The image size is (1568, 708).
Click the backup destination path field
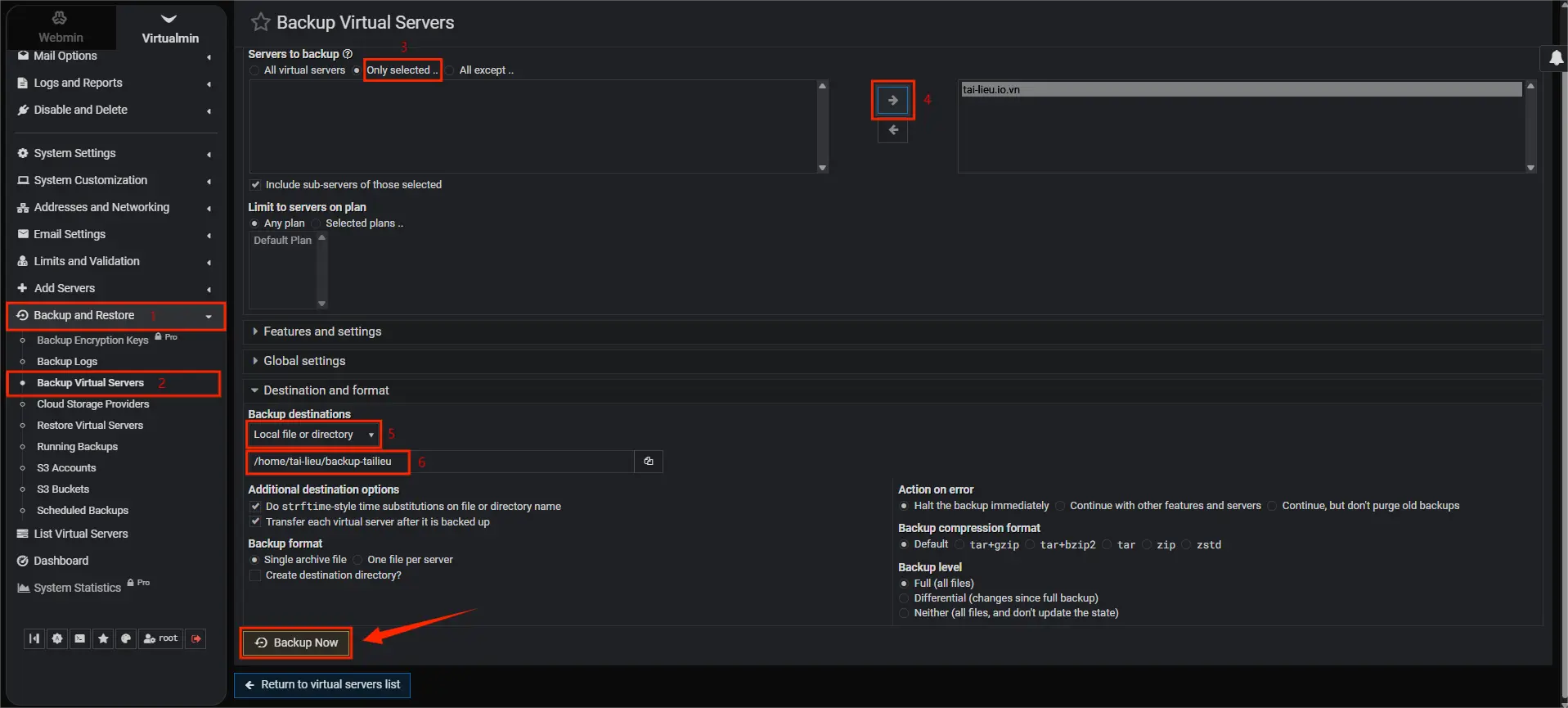(441, 462)
